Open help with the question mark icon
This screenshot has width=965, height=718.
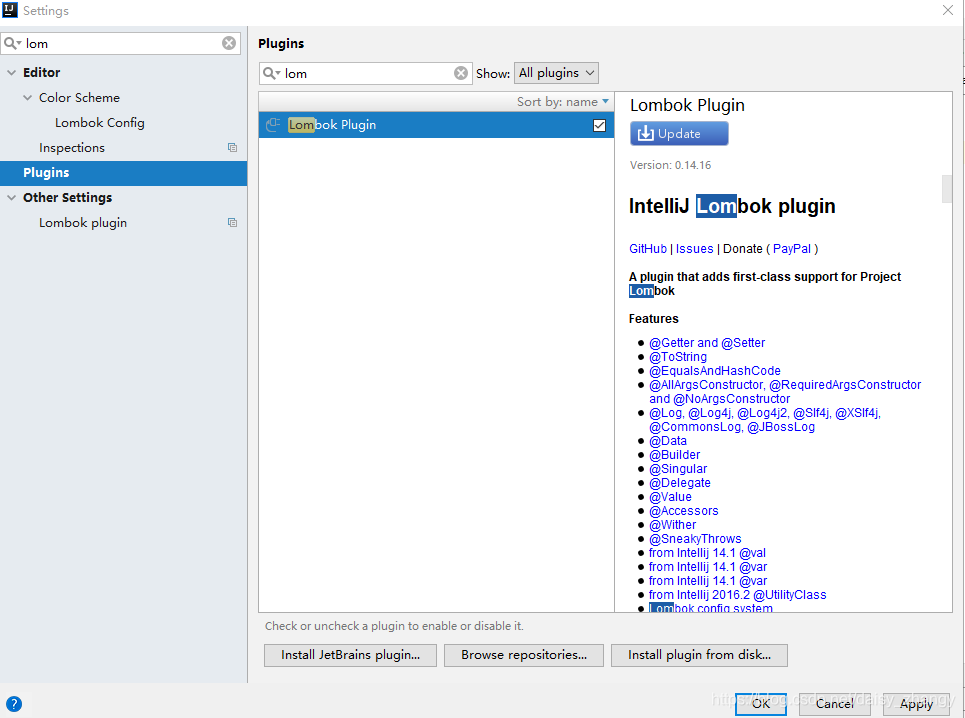click(x=14, y=704)
